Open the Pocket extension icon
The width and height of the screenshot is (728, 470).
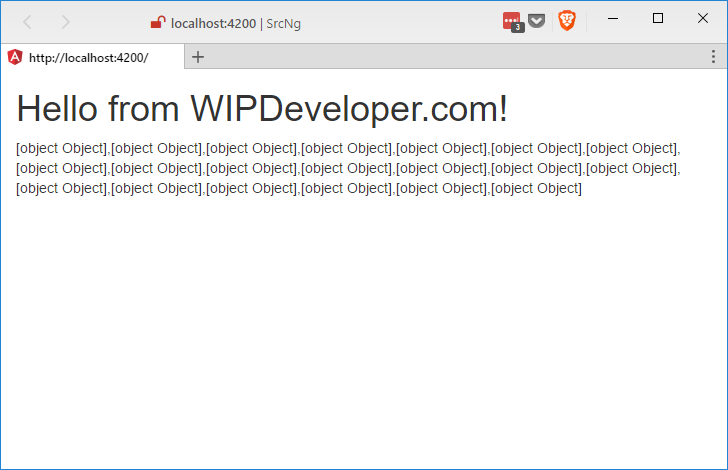coord(537,21)
